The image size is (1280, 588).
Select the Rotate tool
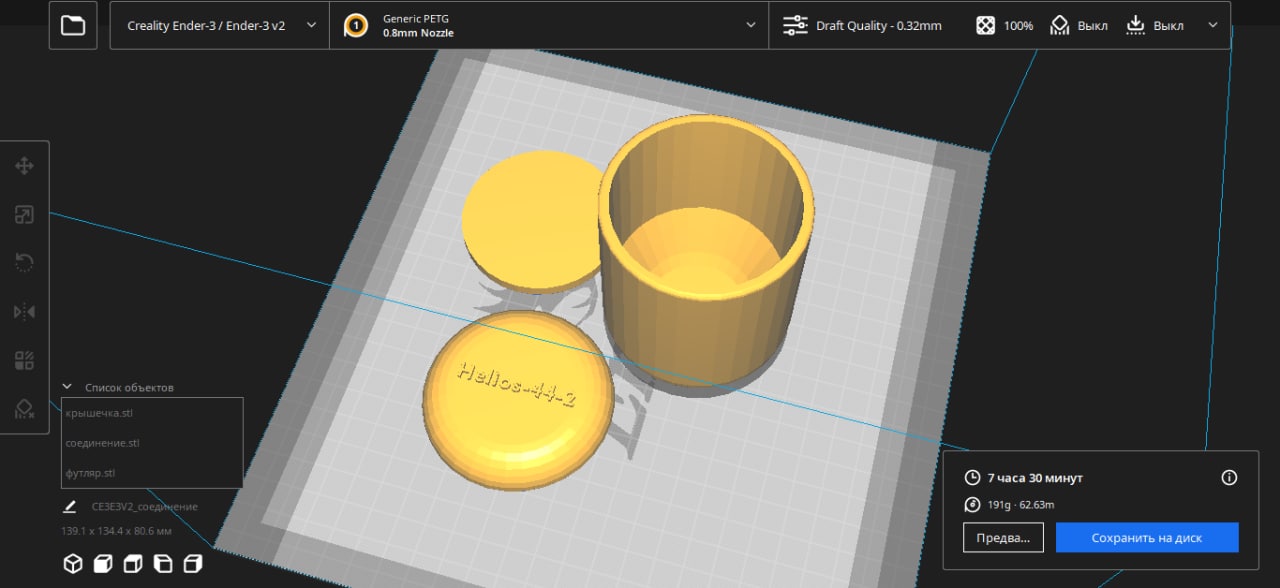pos(25,263)
